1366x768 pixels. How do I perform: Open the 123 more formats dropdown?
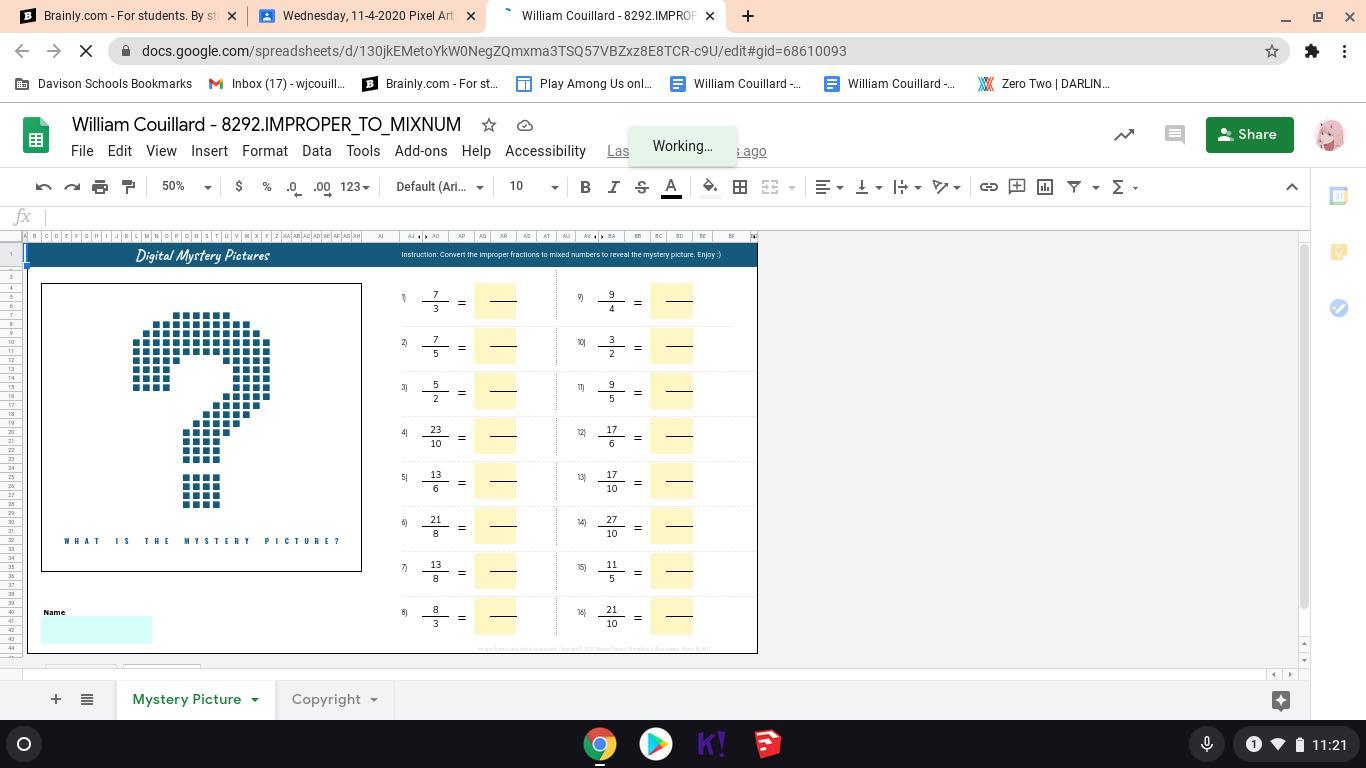tap(354, 187)
